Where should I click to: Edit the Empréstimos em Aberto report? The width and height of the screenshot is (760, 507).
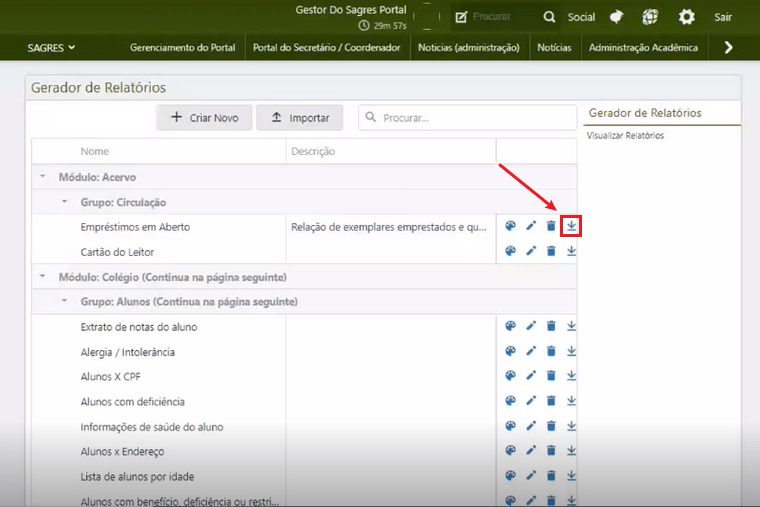click(531, 226)
